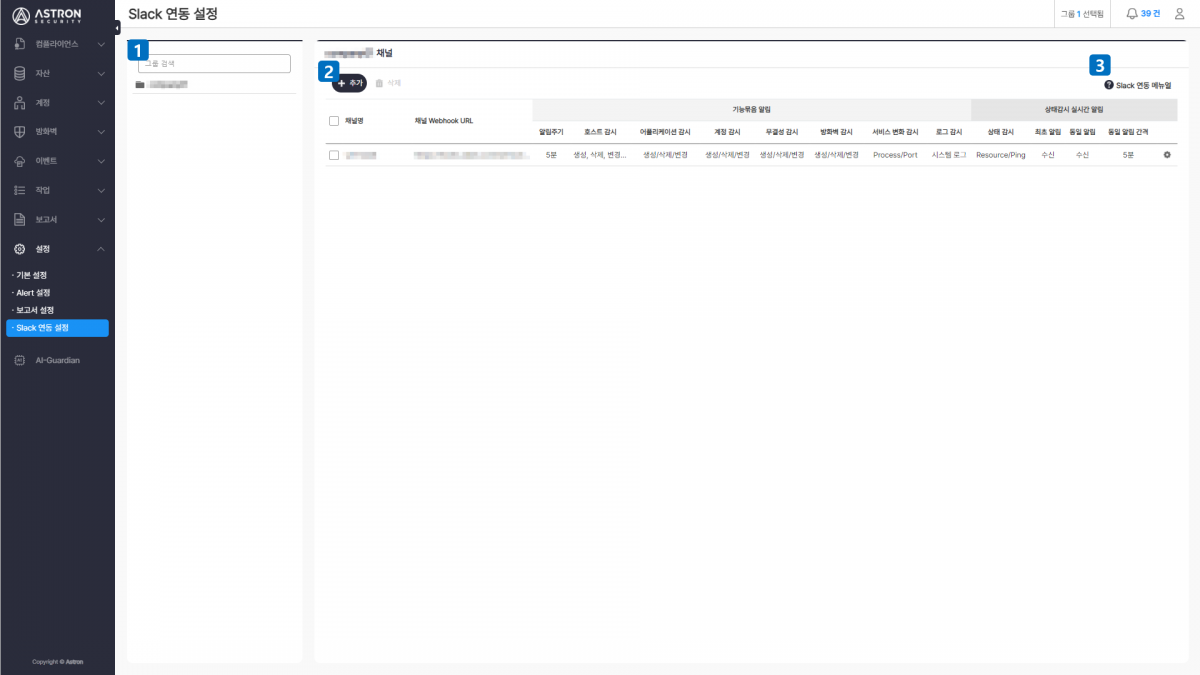Click the 보고서 document icon
The height and width of the screenshot is (675, 1200).
point(20,219)
